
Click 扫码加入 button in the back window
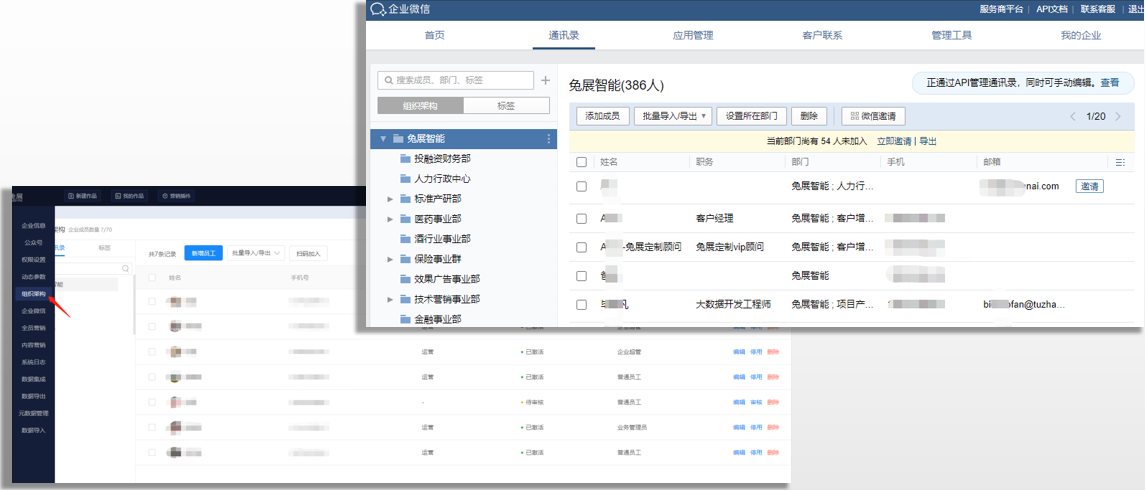[309, 253]
